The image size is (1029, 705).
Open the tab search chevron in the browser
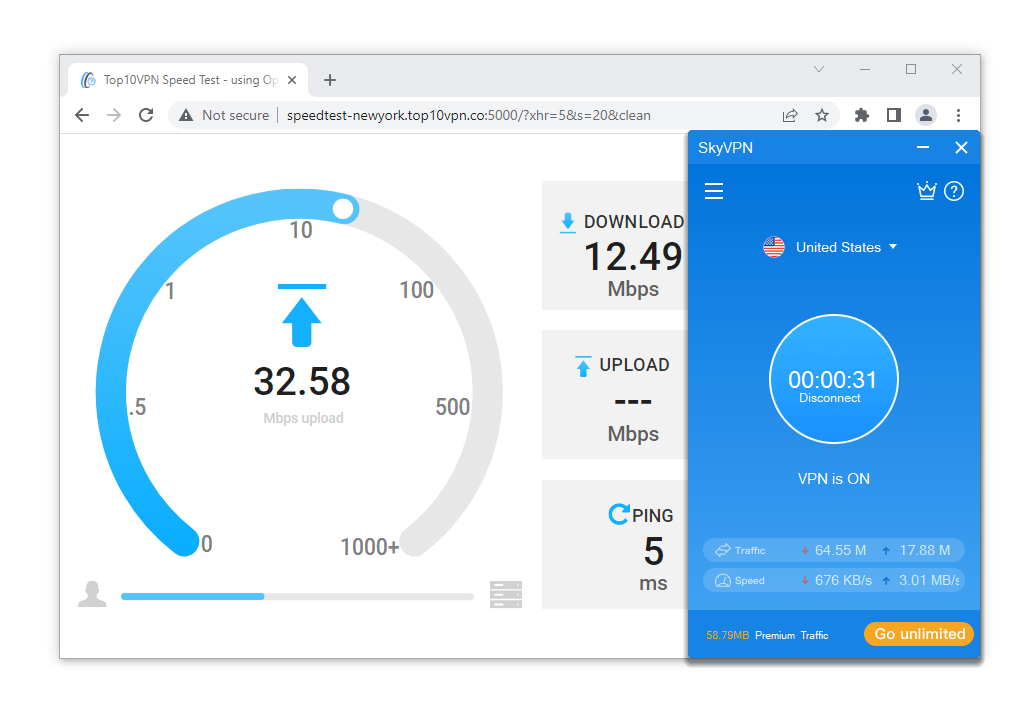(818, 69)
